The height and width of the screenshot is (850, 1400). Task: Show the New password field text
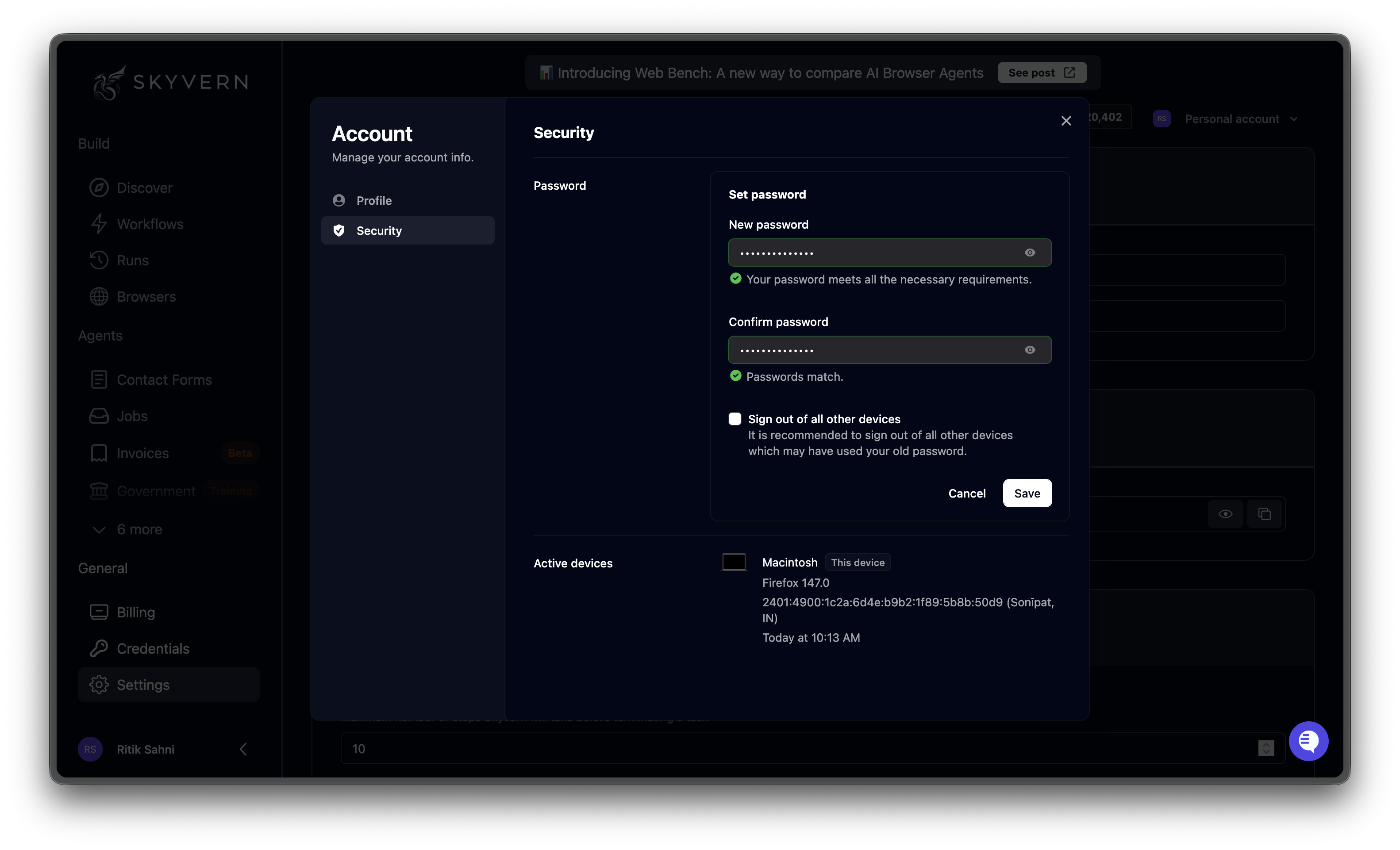(1030, 253)
